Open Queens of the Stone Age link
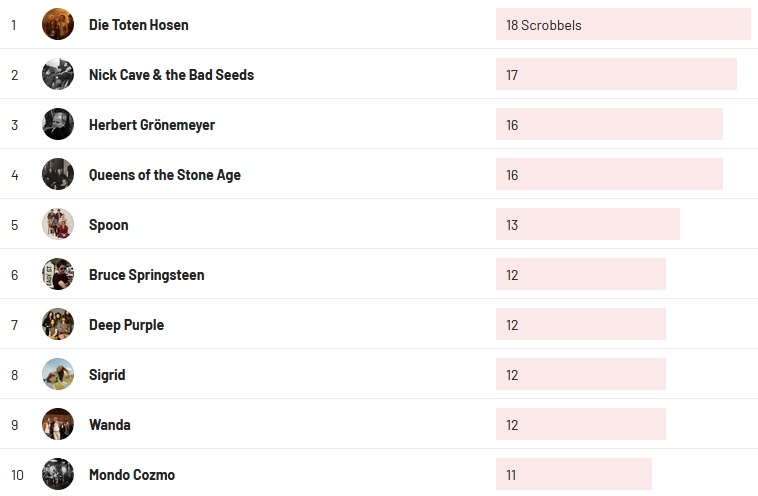The image size is (758, 496). click(x=164, y=175)
